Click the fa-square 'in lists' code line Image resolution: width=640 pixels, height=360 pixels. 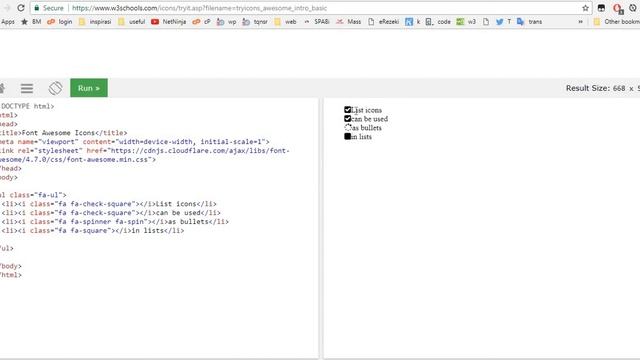[x=92, y=231]
